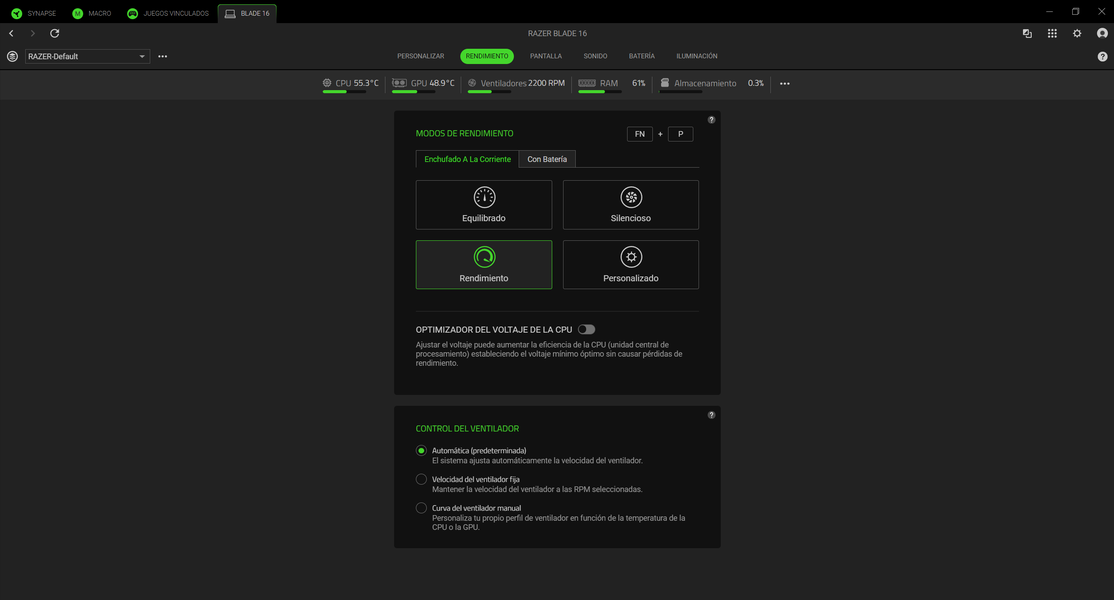Go back with the back arrow
The width and height of the screenshot is (1114, 600).
[x=11, y=33]
